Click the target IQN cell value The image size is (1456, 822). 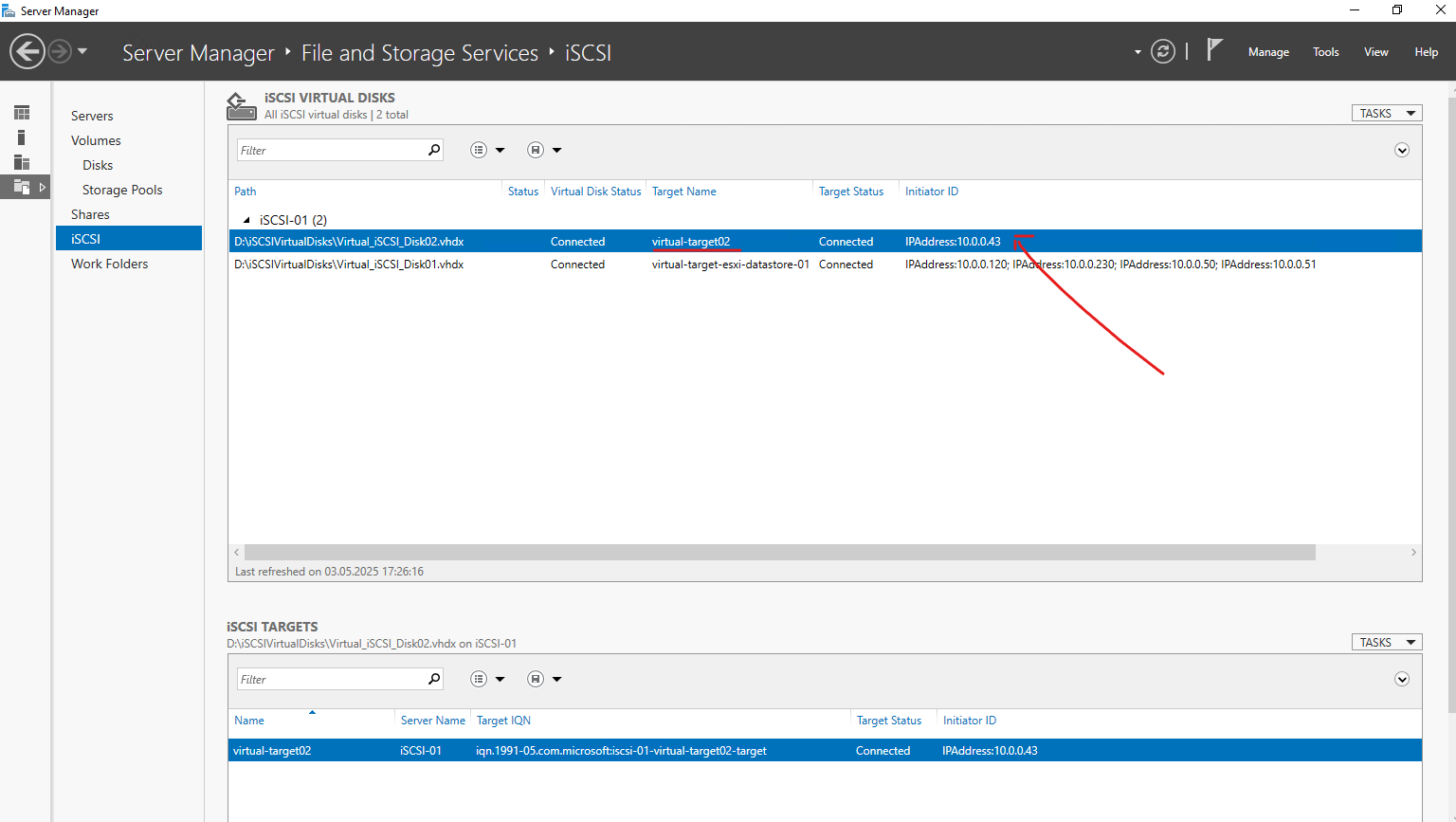tap(621, 751)
